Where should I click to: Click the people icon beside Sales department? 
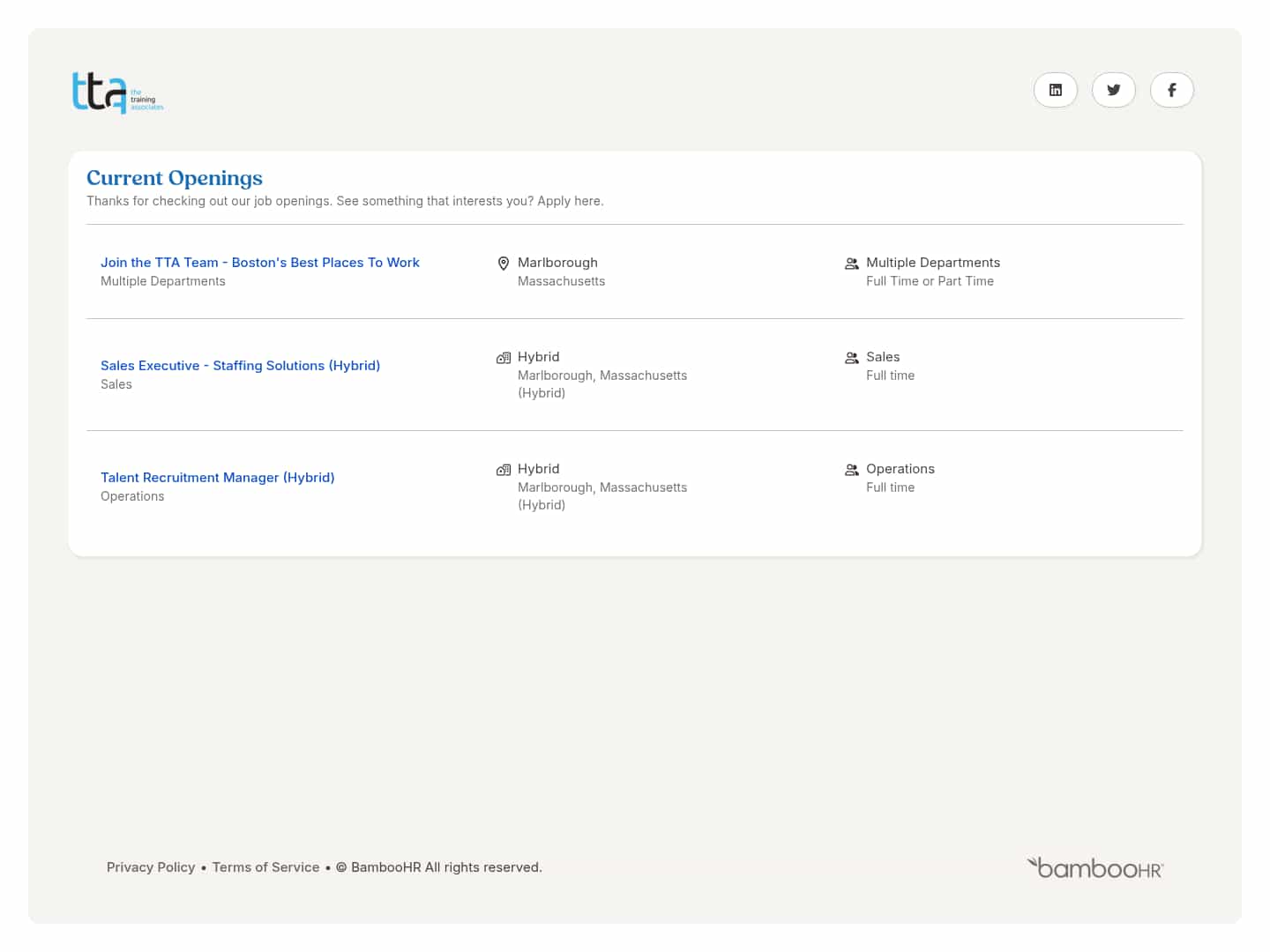point(852,358)
